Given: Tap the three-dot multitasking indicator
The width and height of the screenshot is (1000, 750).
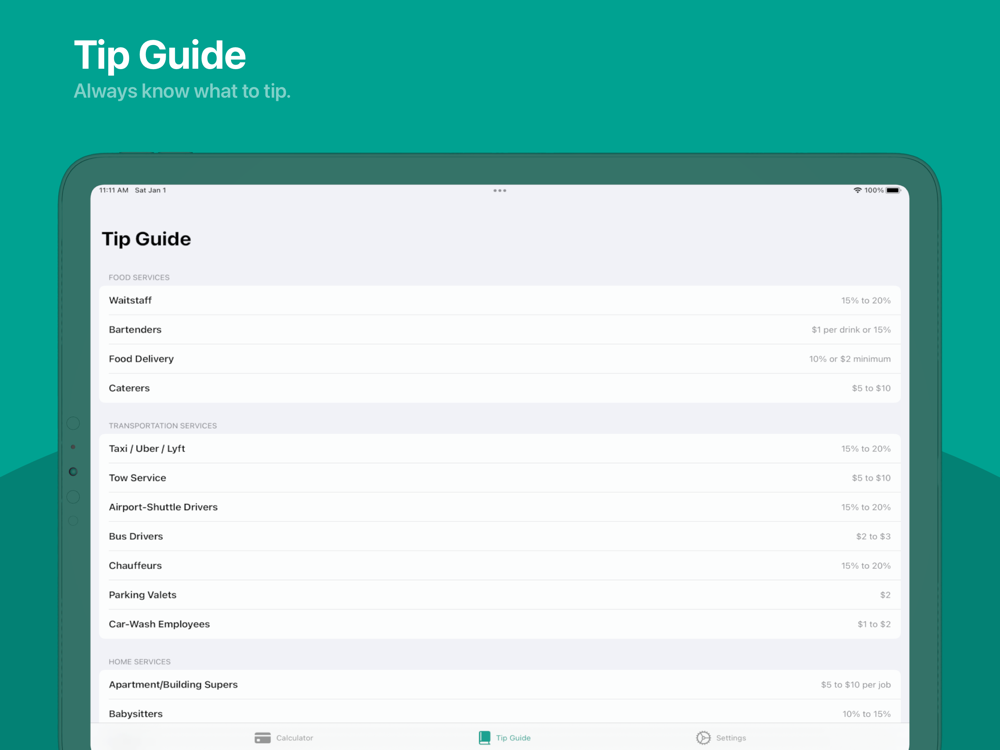Looking at the screenshot, I should tap(499, 191).
